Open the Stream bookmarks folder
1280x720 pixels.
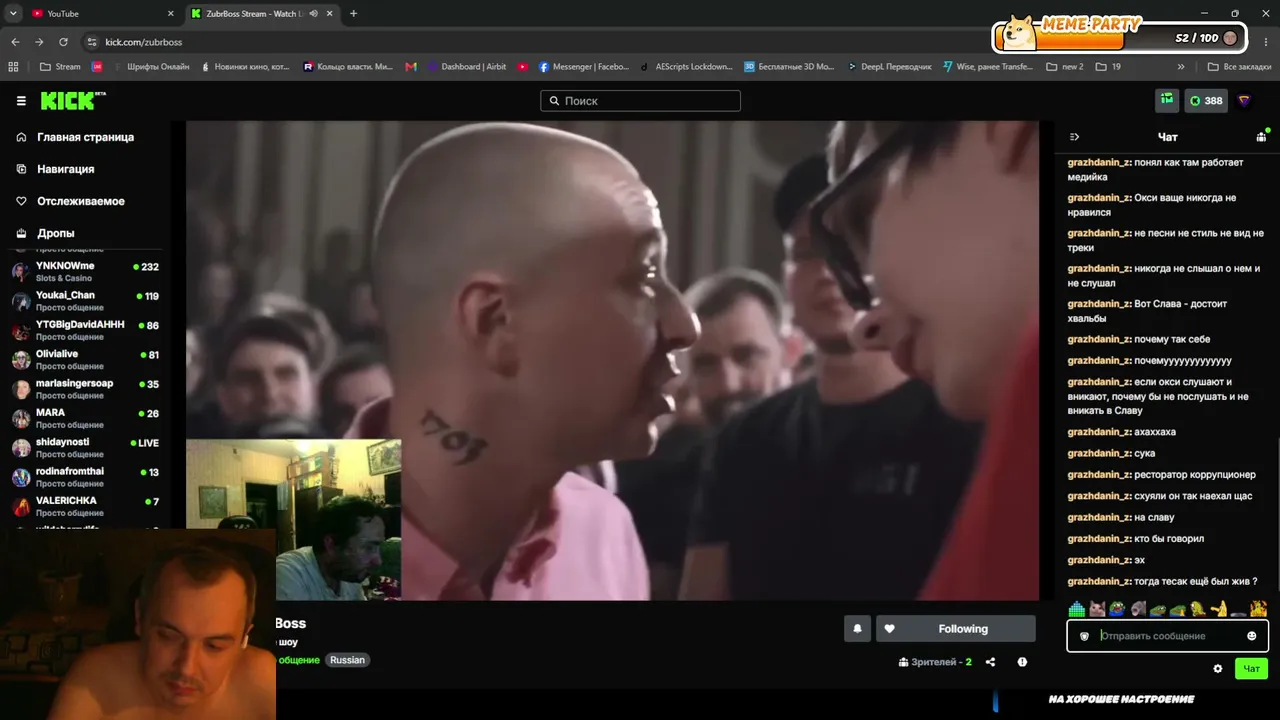click(x=60, y=67)
